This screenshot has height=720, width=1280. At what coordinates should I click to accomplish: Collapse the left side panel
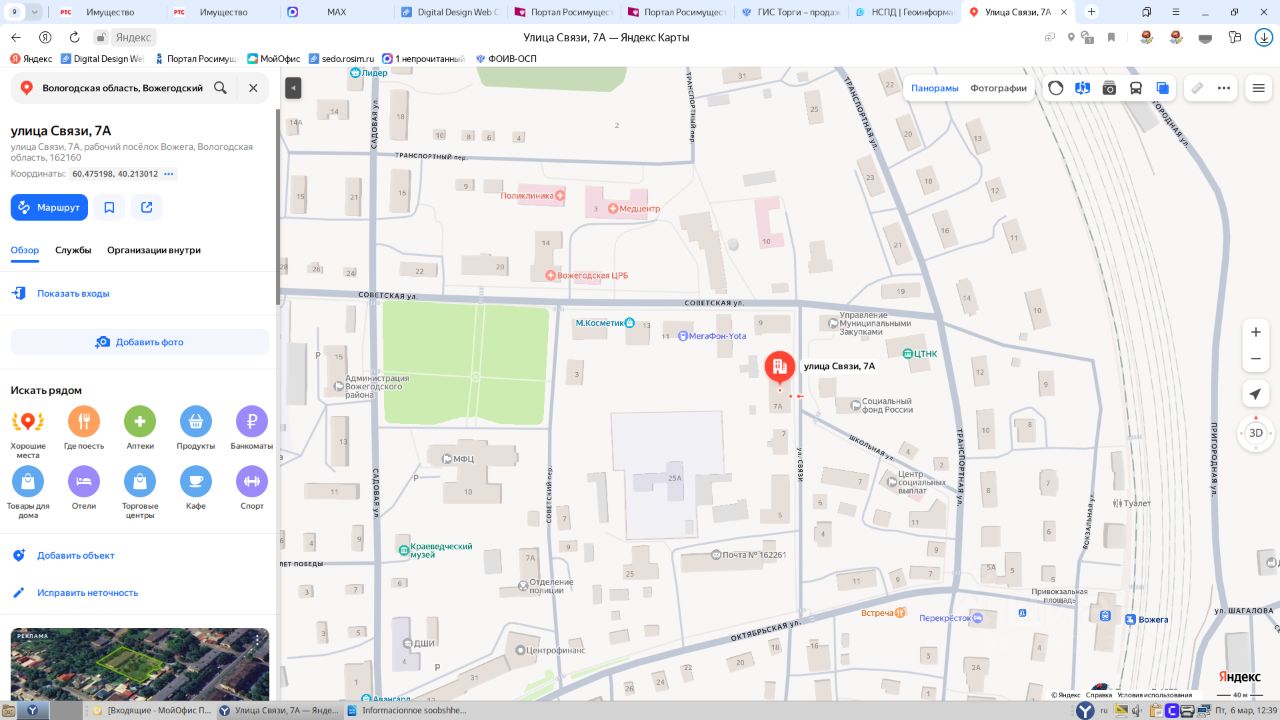click(293, 88)
